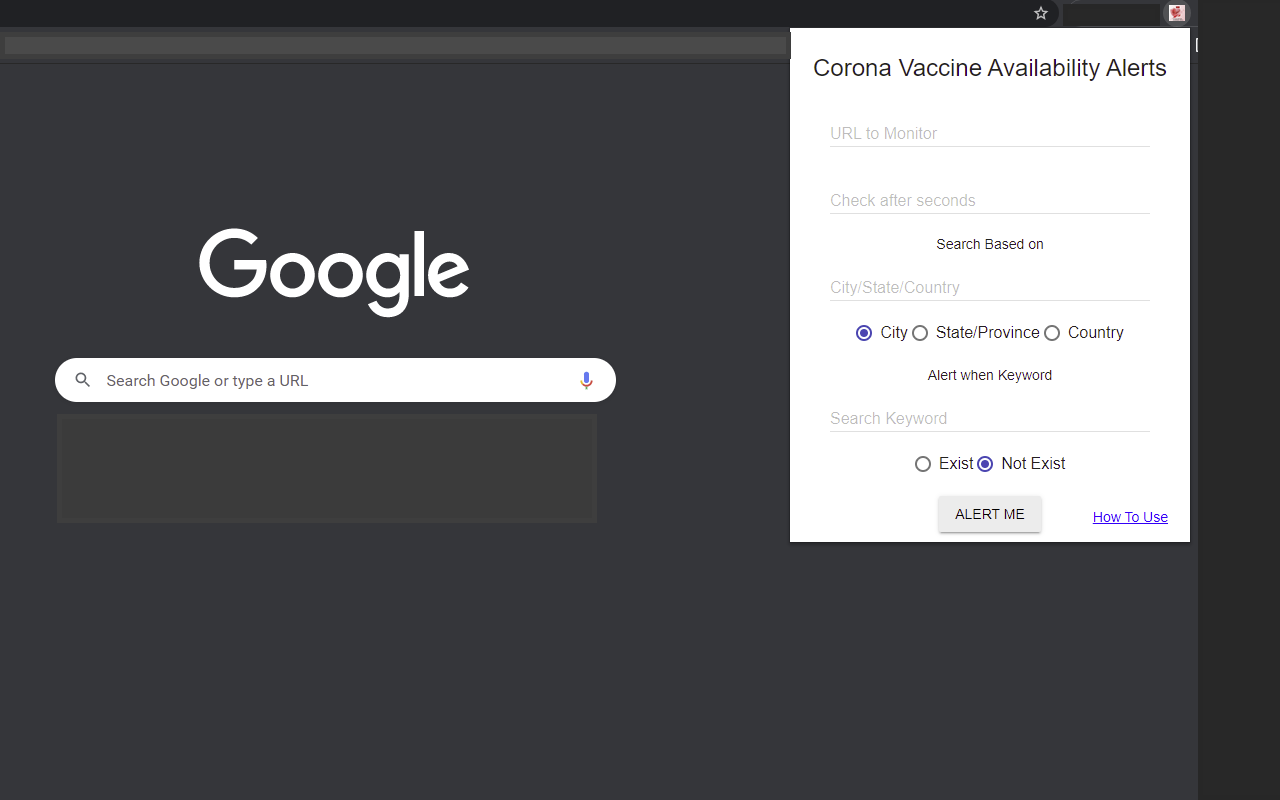Focus the URL to Monitor field
Screen dimensions: 1280x800
point(990,133)
